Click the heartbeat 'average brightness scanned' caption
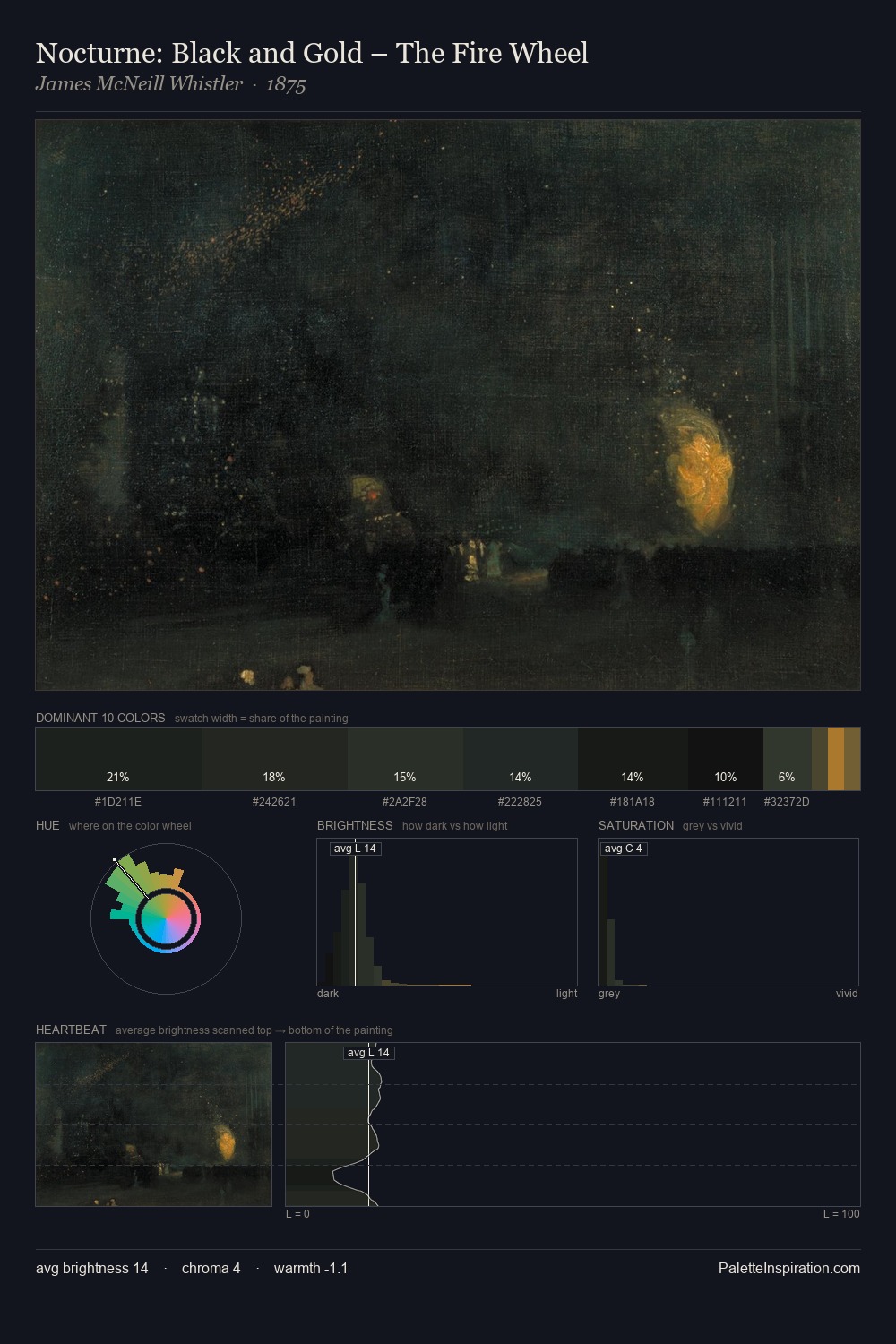Image resolution: width=896 pixels, height=1344 pixels. click(x=254, y=1030)
